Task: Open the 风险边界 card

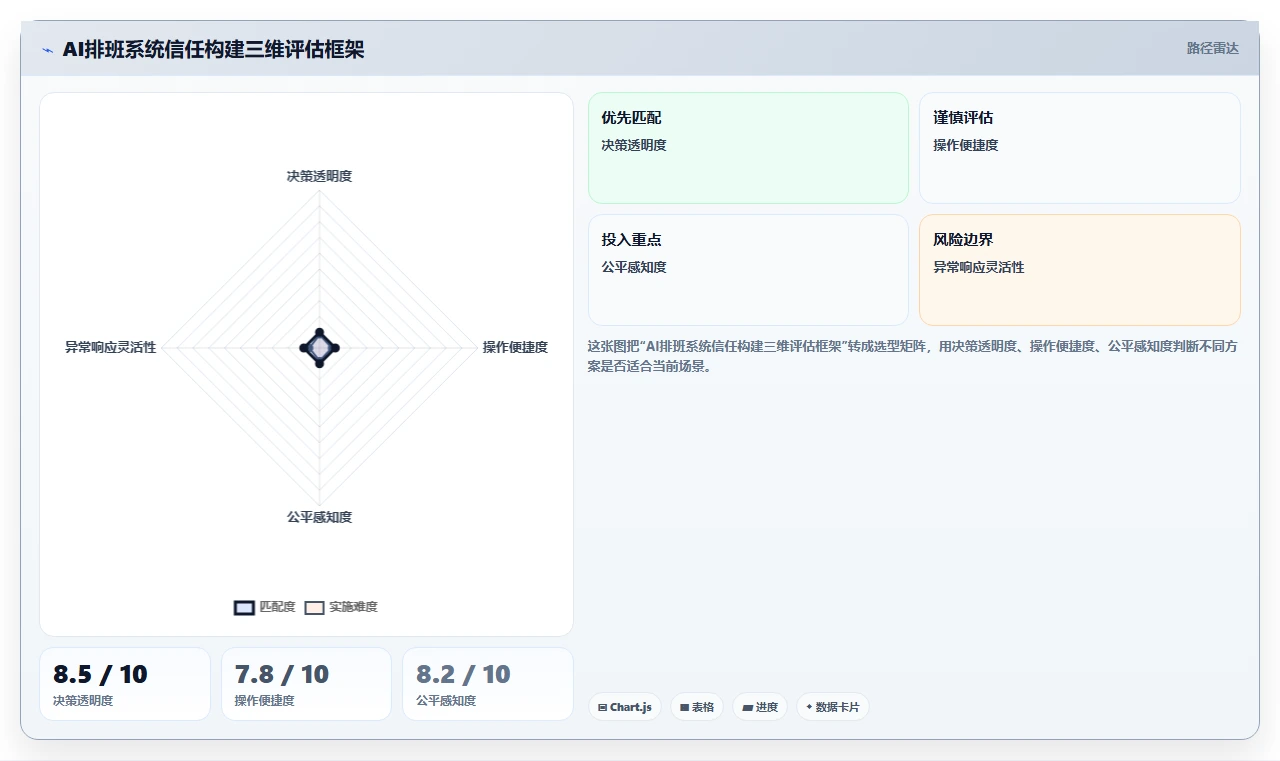Action: [x=1080, y=270]
